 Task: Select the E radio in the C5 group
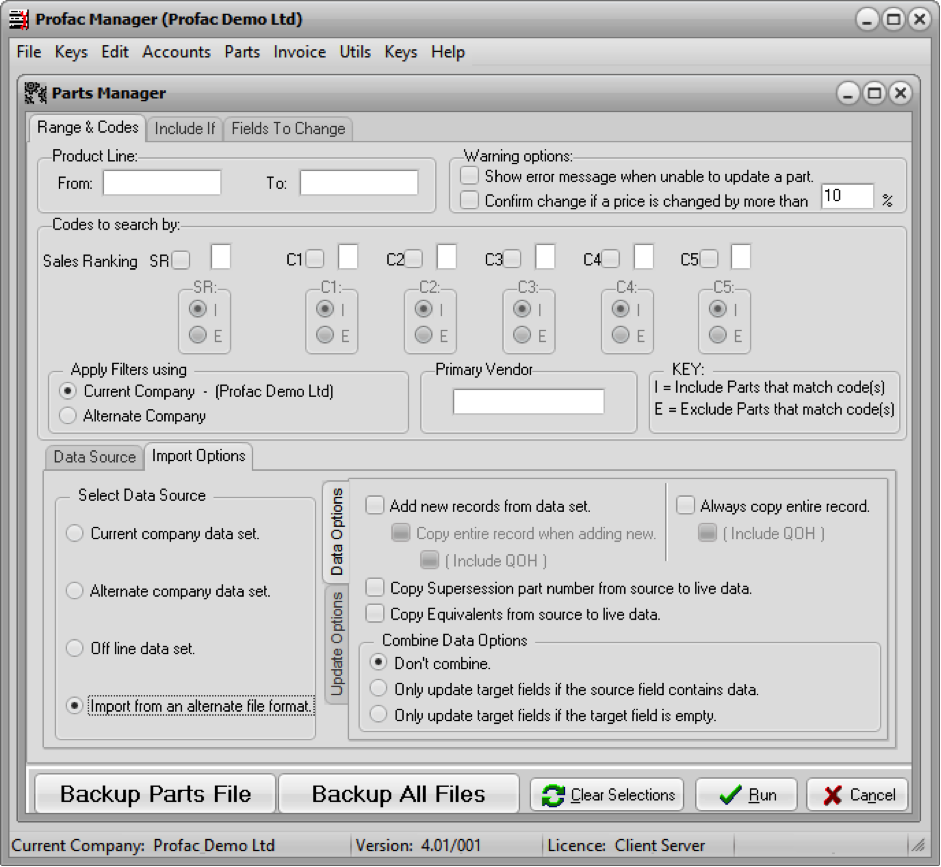(x=717, y=335)
